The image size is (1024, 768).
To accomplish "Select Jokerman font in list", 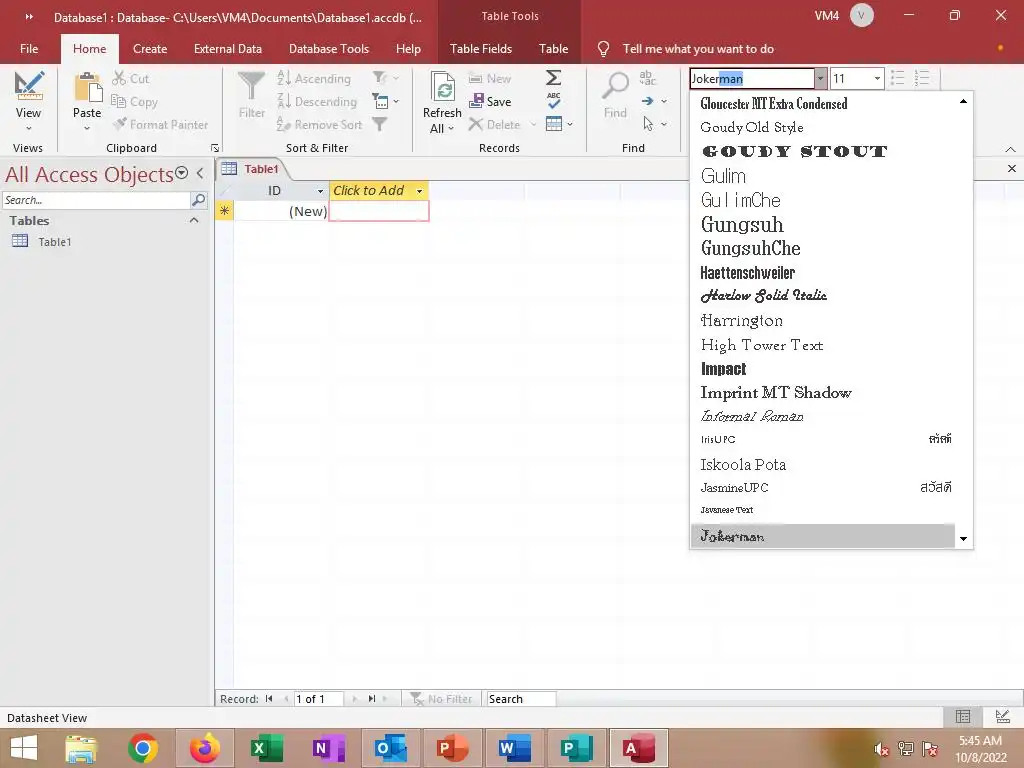I will point(823,536).
